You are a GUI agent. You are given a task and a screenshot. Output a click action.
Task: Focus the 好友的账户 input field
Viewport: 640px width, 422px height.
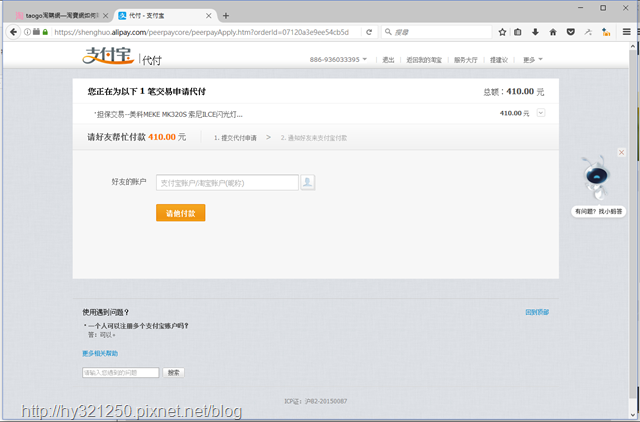[227, 182]
